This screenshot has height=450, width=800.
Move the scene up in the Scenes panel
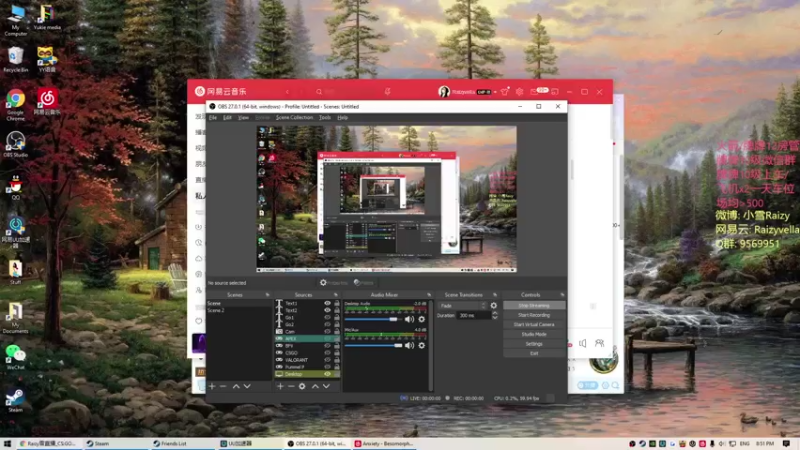[x=236, y=387]
